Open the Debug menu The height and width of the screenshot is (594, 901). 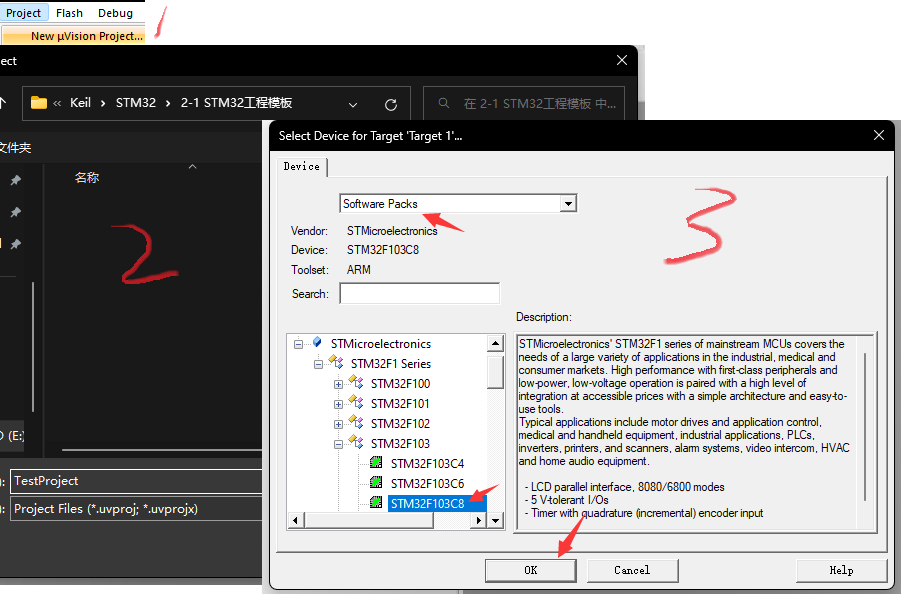[x=116, y=13]
